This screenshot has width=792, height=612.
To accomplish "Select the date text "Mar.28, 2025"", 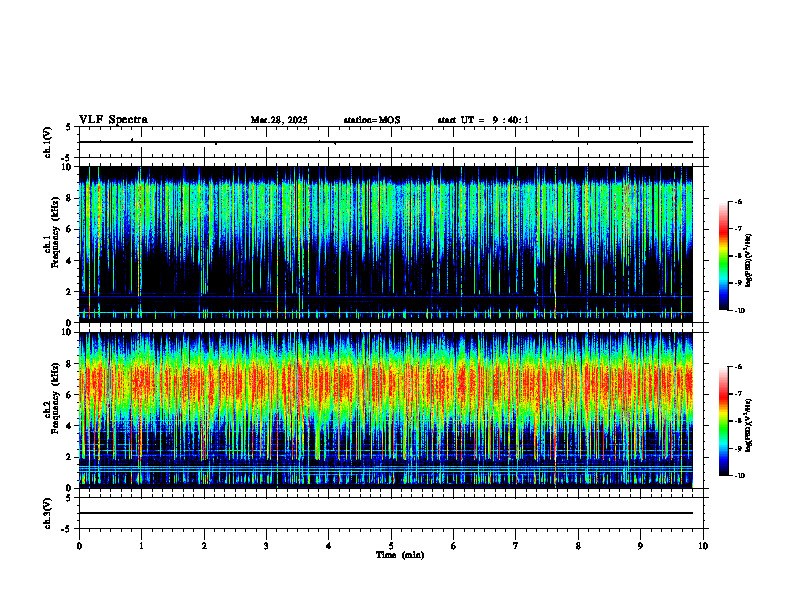I will [279, 120].
